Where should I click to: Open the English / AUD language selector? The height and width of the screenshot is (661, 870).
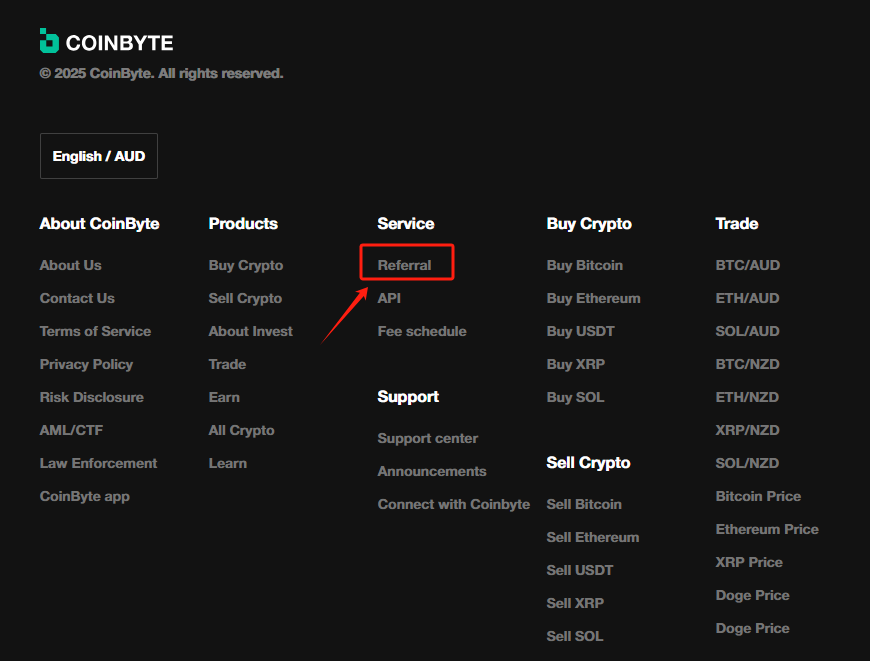pos(98,155)
